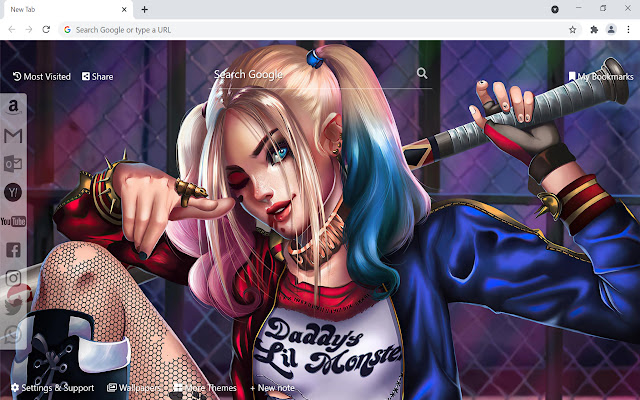Open the Amazon shortcut in sidebar
640x400 pixels.
coord(13,107)
